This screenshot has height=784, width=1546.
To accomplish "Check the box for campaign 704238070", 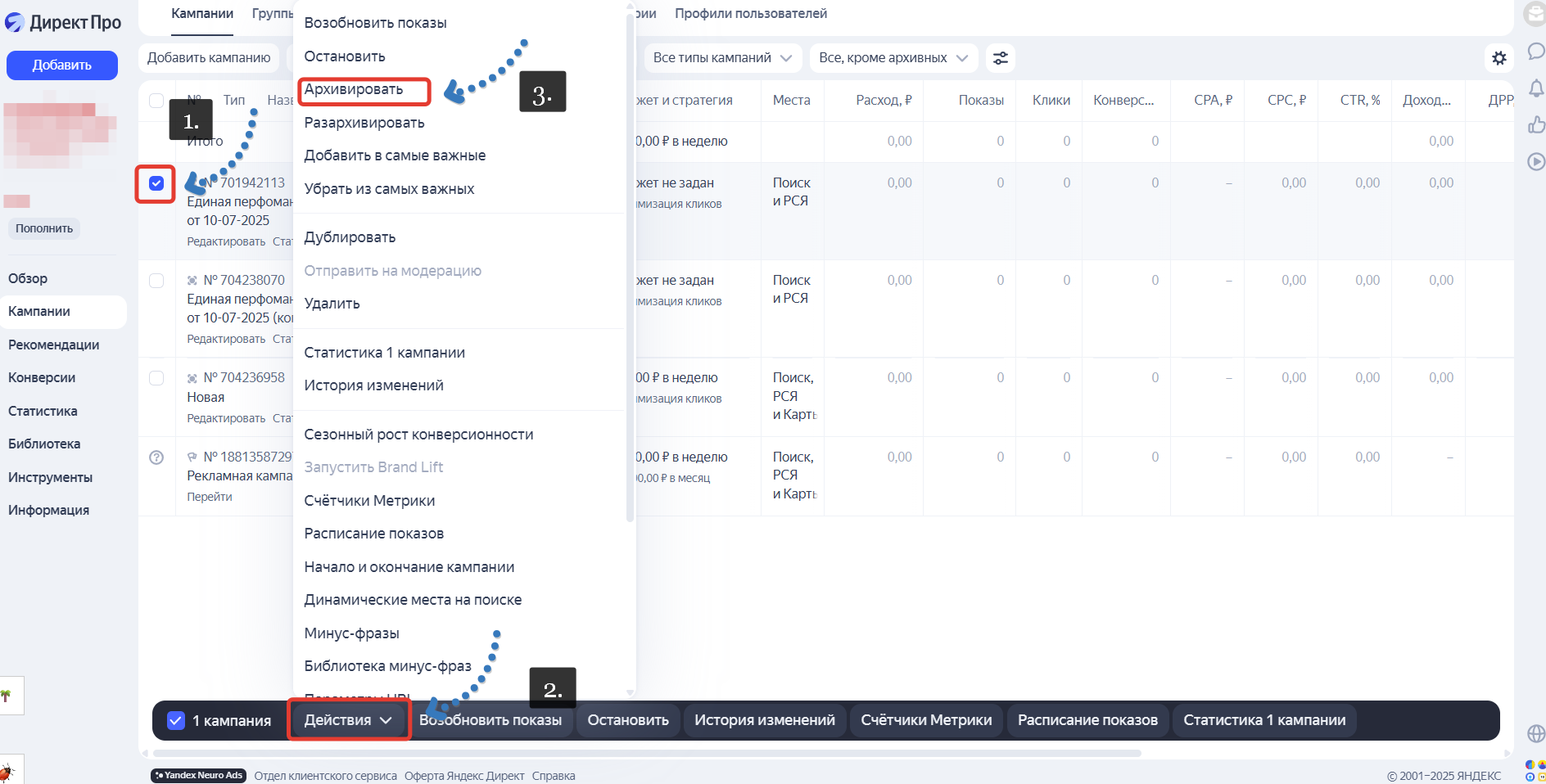I will click(x=156, y=281).
